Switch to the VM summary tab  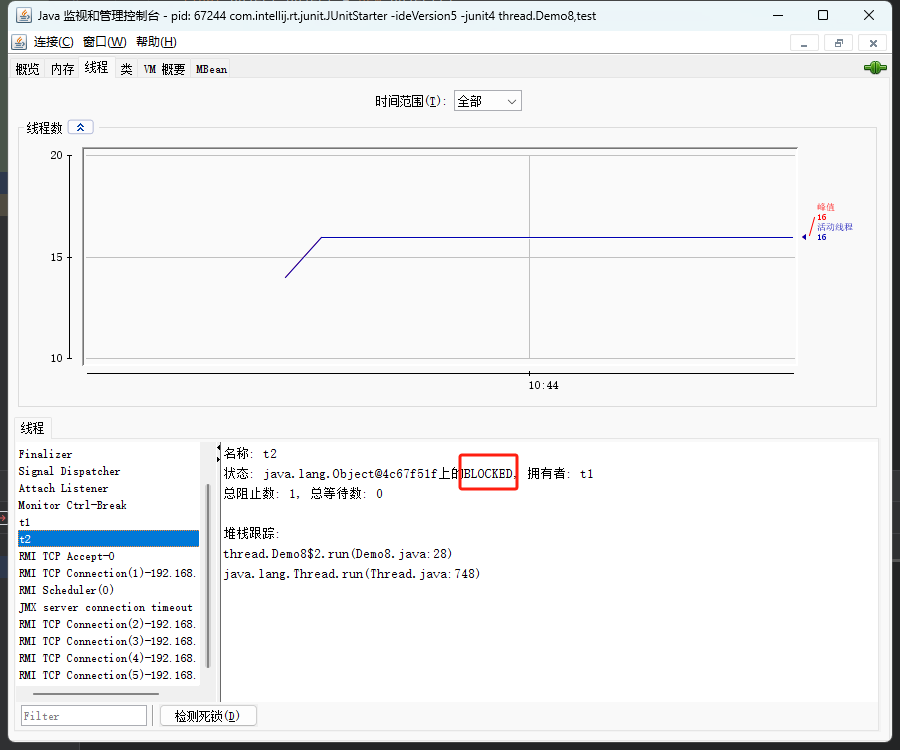pyautogui.click(x=164, y=69)
